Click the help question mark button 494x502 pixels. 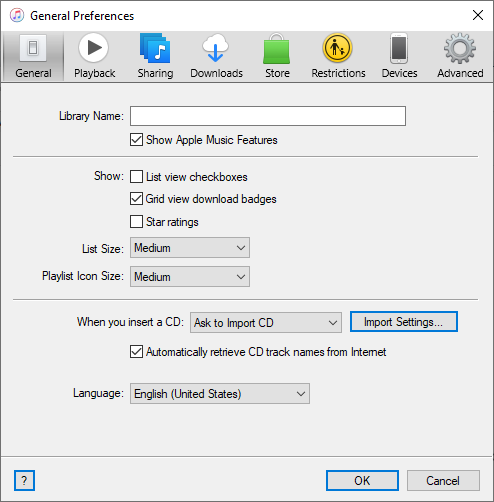[x=24, y=480]
